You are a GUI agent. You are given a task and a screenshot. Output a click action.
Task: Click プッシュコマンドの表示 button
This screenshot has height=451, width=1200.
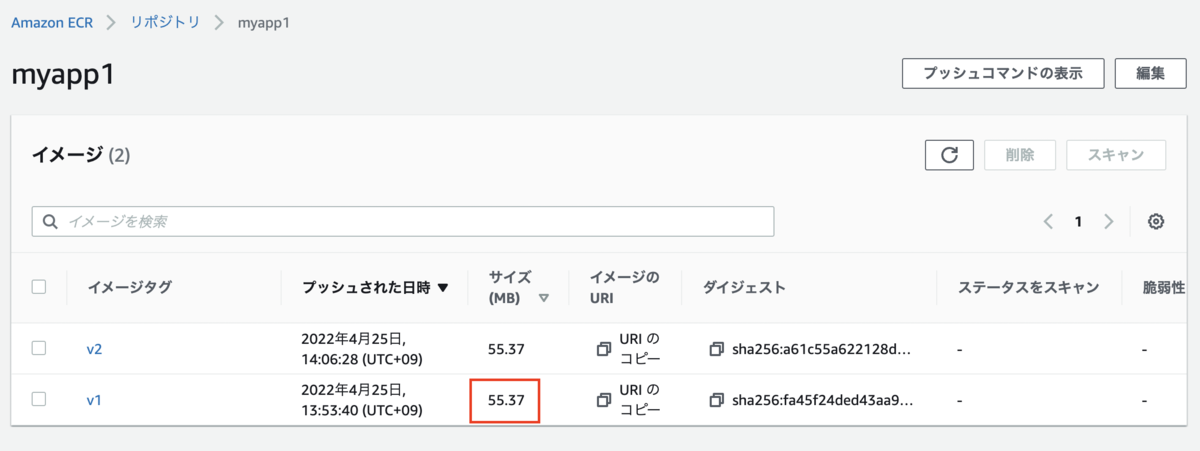pyautogui.click(x=1002, y=74)
